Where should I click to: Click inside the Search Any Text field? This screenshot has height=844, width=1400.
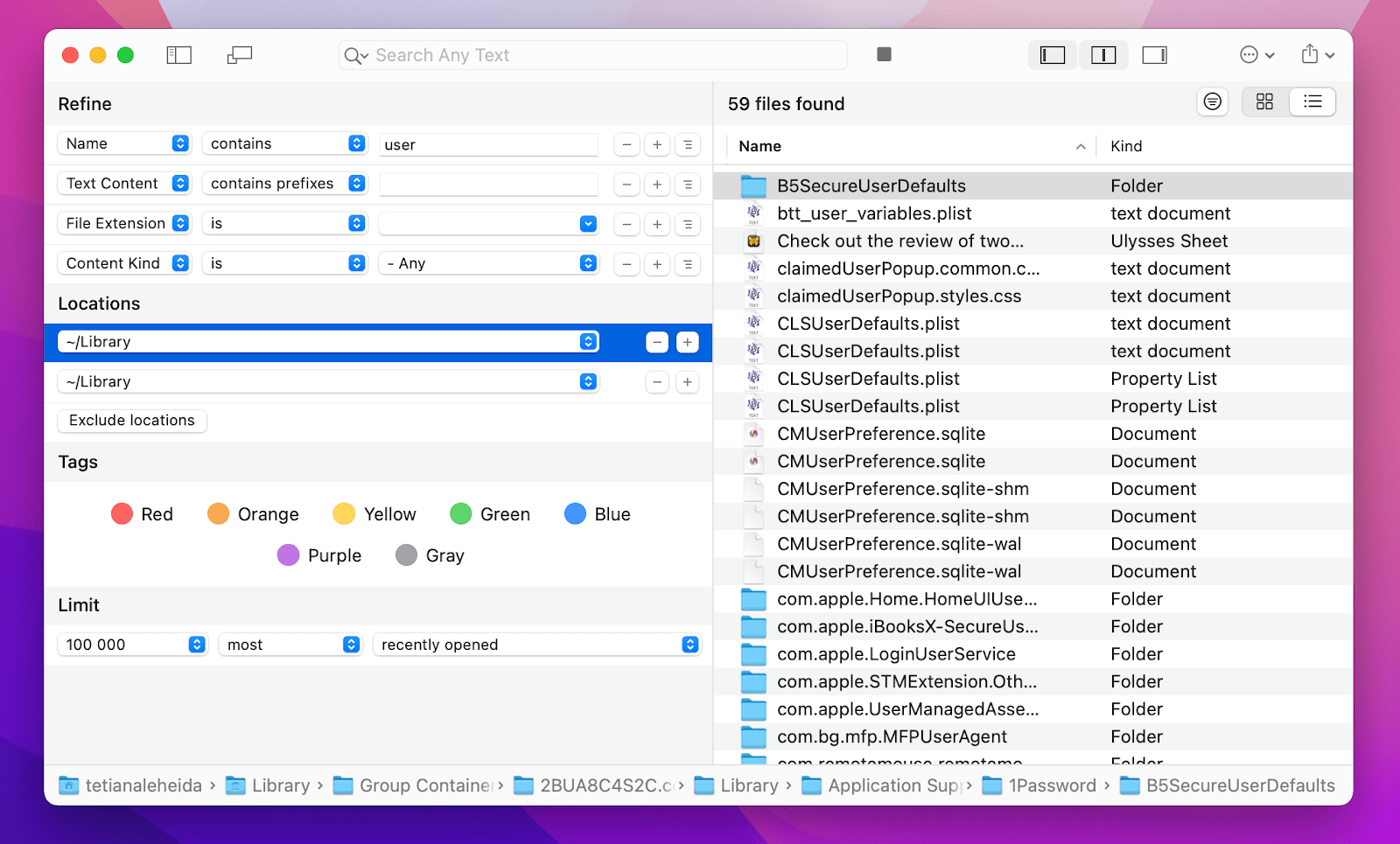pyautogui.click(x=593, y=54)
